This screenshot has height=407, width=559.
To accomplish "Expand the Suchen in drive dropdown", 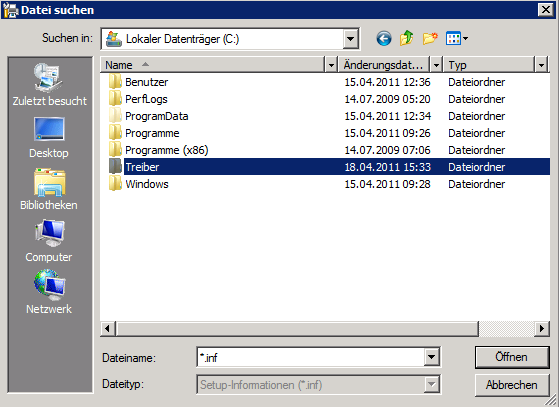I will [x=350, y=39].
